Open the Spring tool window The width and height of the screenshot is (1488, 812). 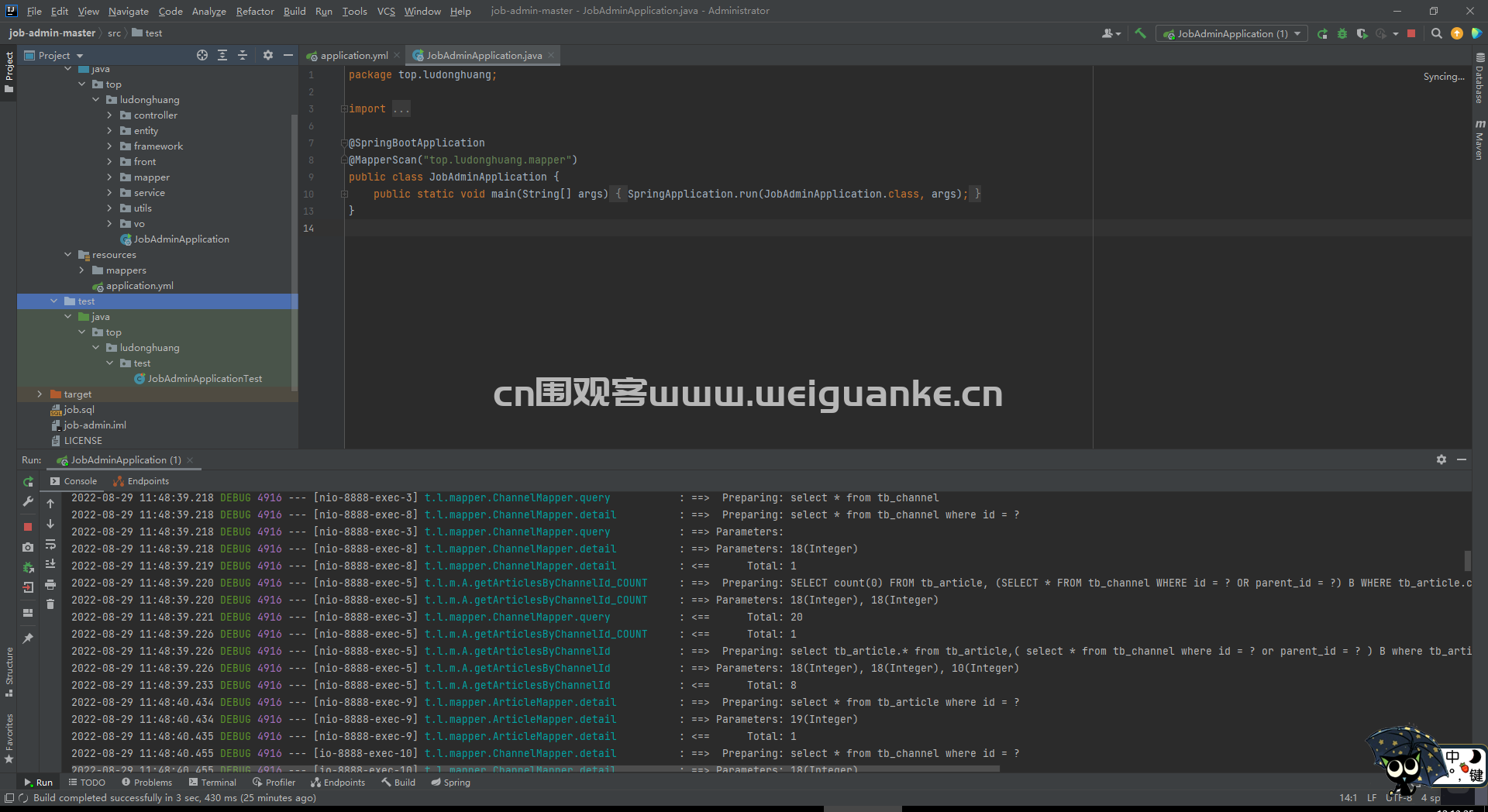coord(450,783)
